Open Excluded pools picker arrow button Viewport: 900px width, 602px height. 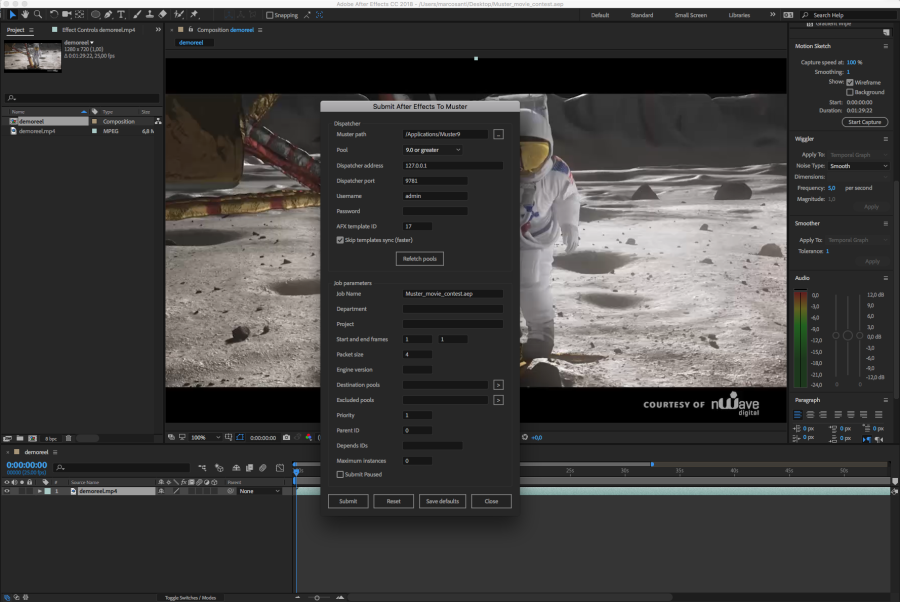point(498,400)
